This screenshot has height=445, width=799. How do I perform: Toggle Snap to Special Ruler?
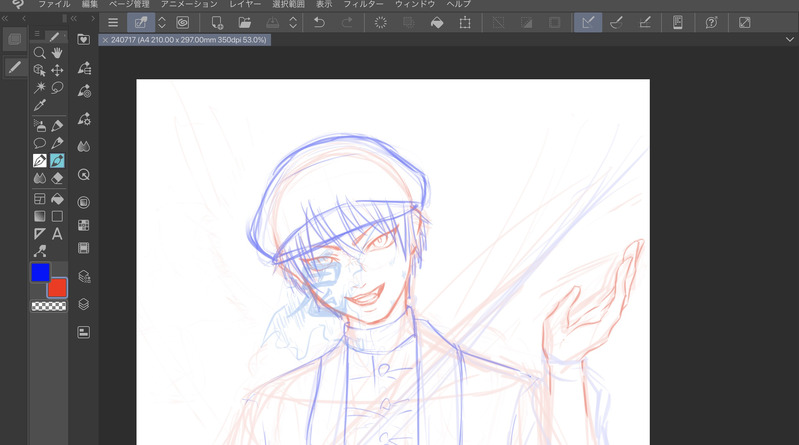(617, 22)
